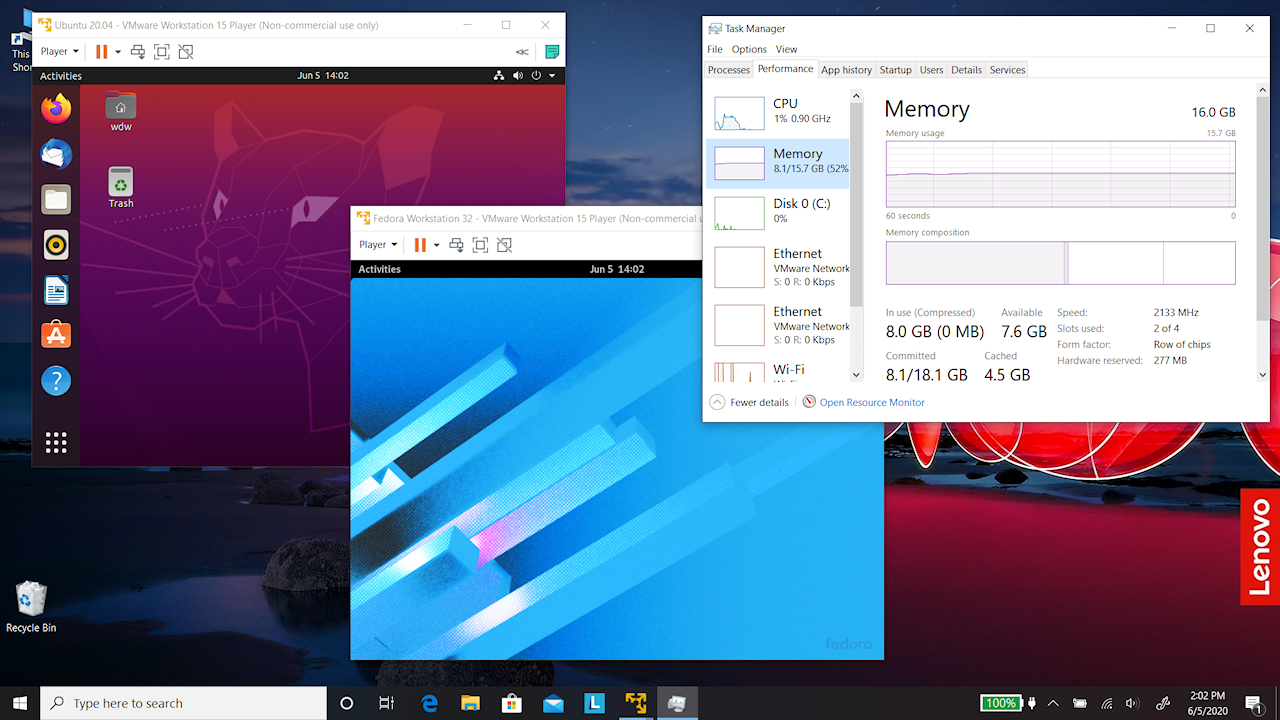The image size is (1280, 720).
Task: Pause the Ubuntu 20.04 virtual machine
Action: pos(101,51)
